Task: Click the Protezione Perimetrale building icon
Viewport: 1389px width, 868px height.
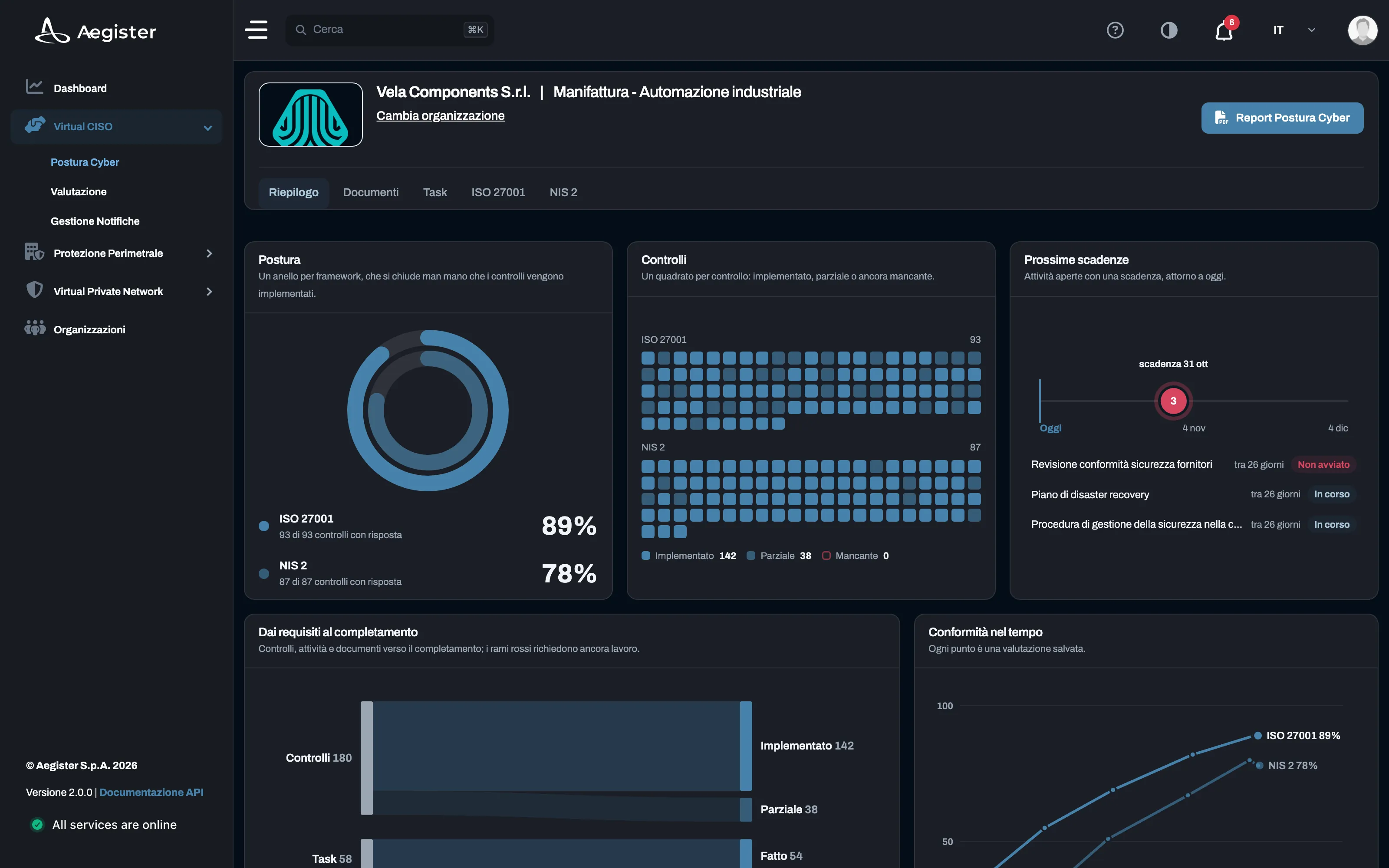Action: coord(34,252)
